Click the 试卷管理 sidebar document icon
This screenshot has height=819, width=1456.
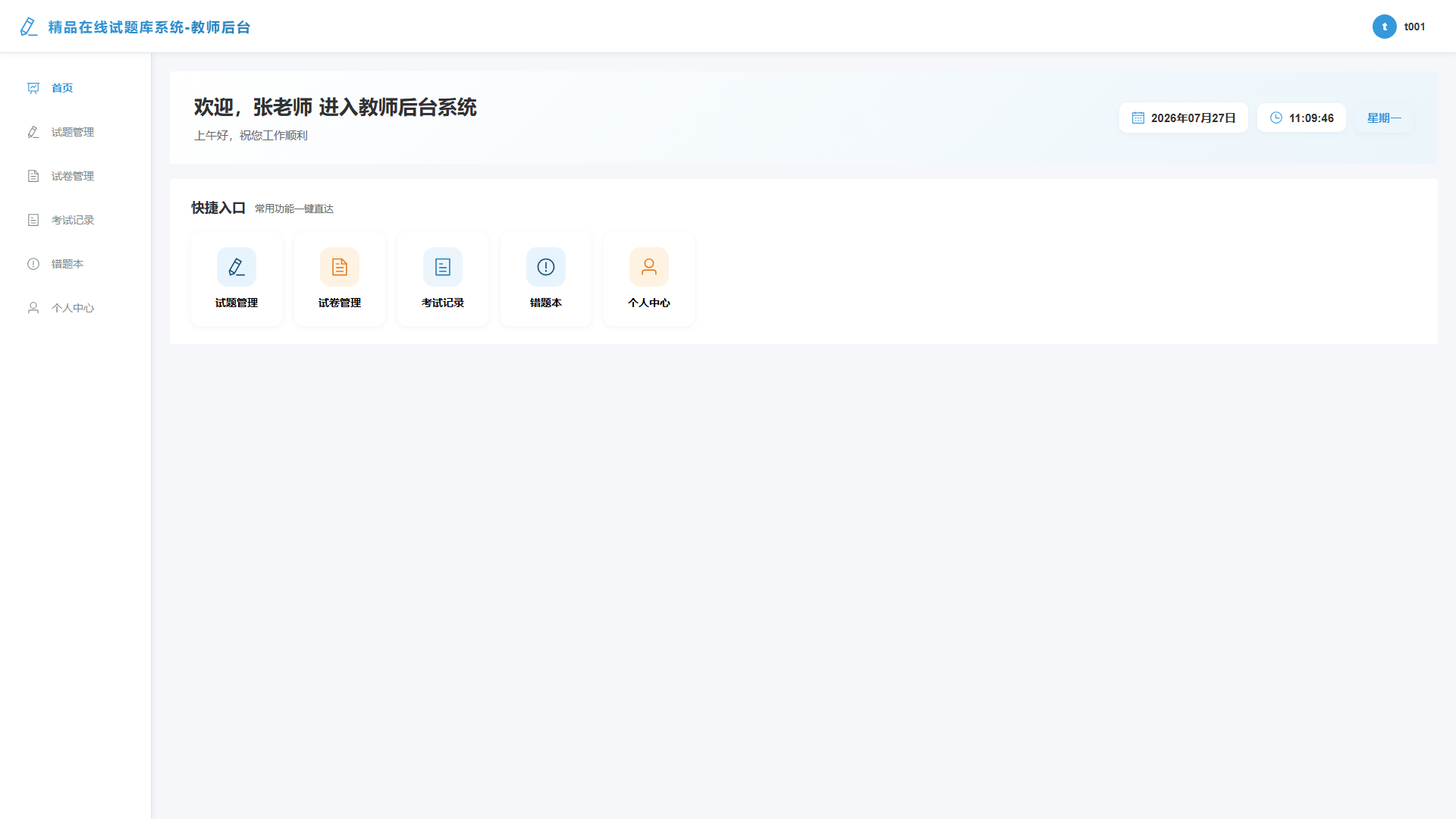pyautogui.click(x=33, y=176)
